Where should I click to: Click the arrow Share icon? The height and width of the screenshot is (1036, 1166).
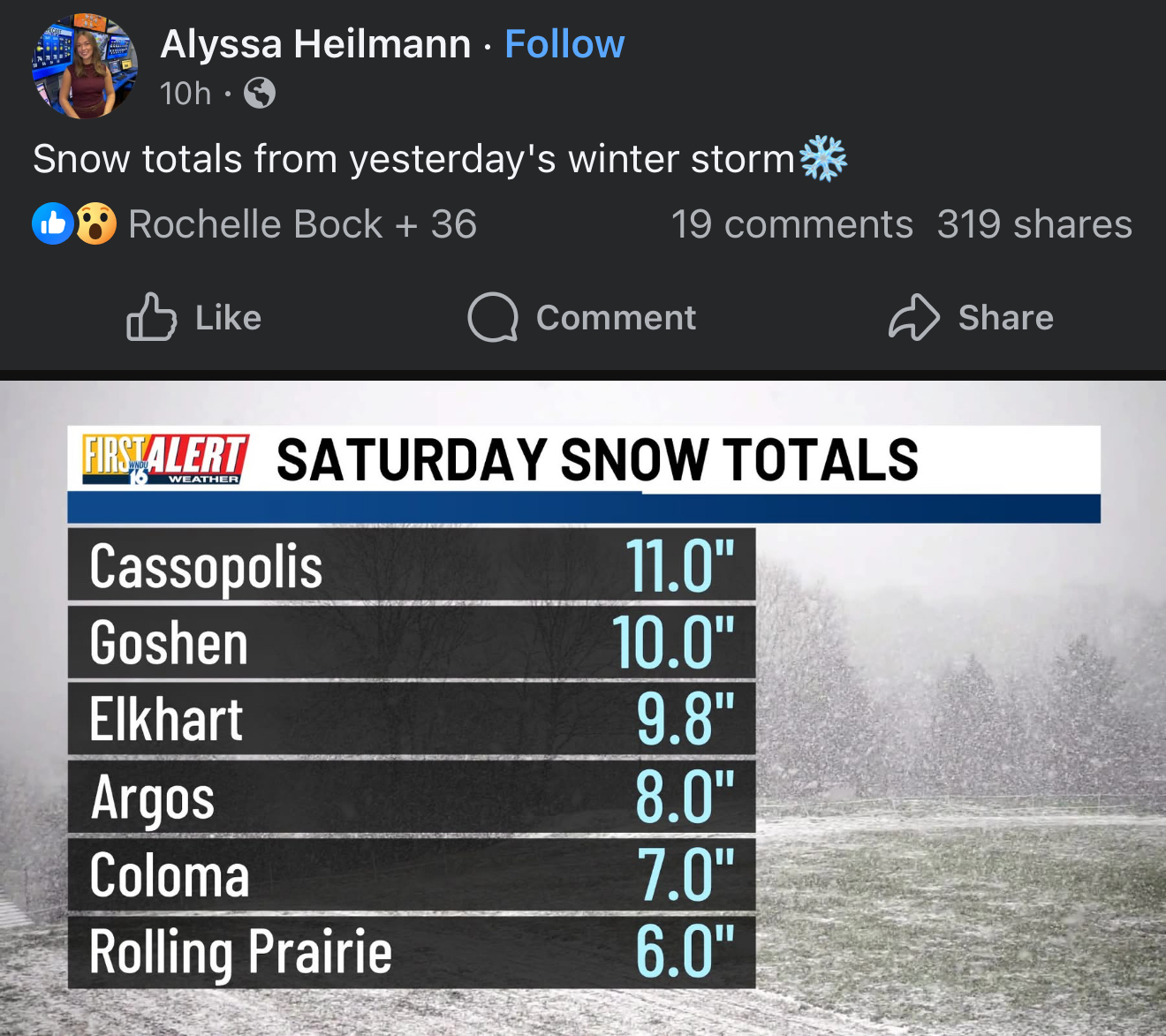click(913, 317)
